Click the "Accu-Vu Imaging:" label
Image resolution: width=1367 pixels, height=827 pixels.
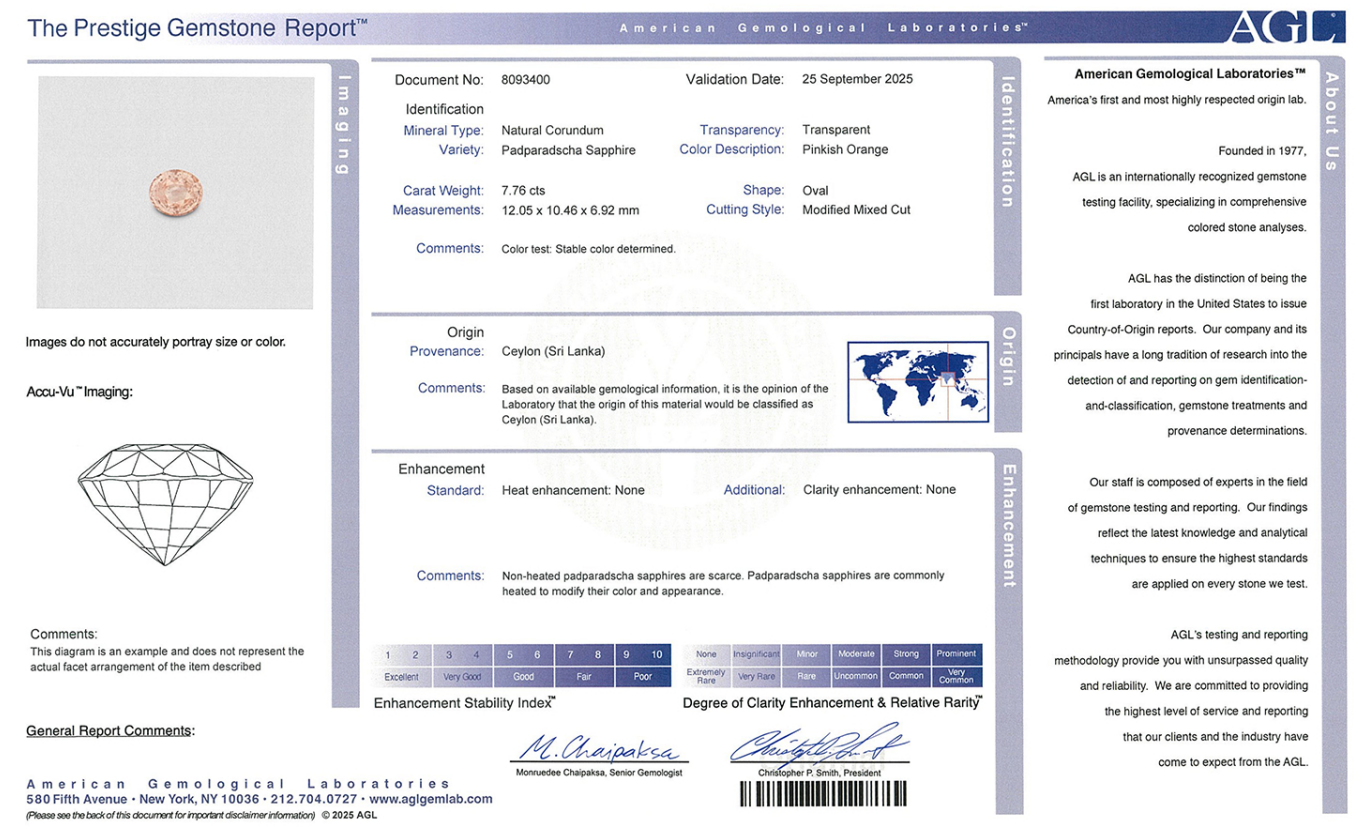pos(79,392)
